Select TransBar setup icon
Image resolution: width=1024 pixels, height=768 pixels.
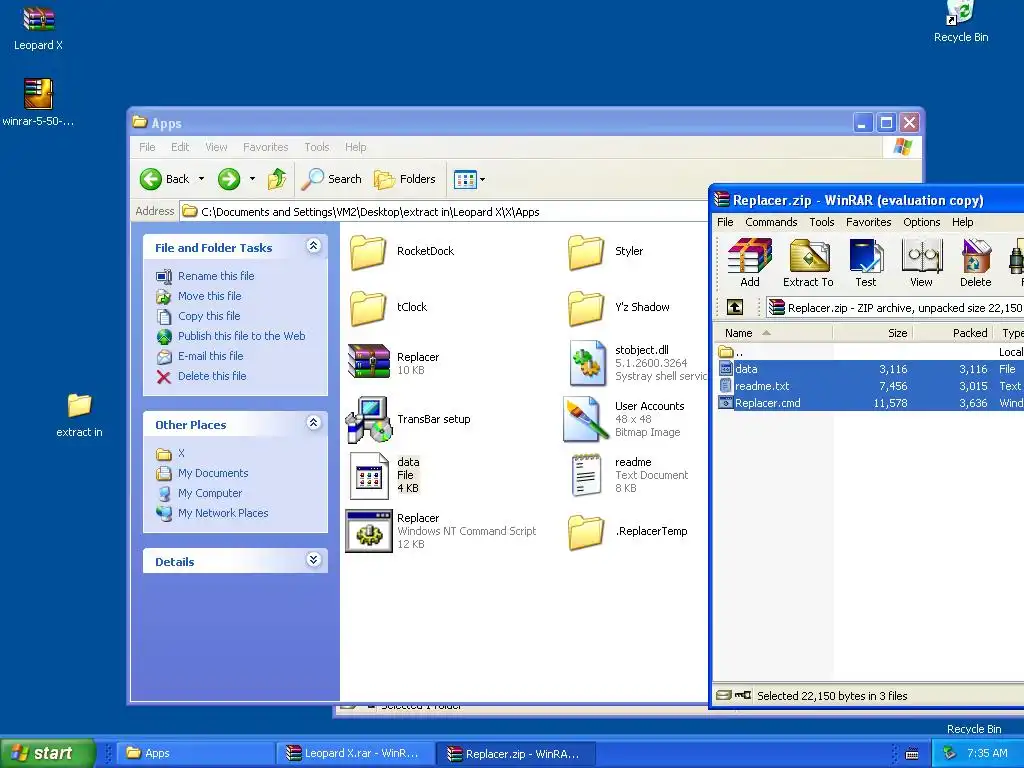[408, 419]
